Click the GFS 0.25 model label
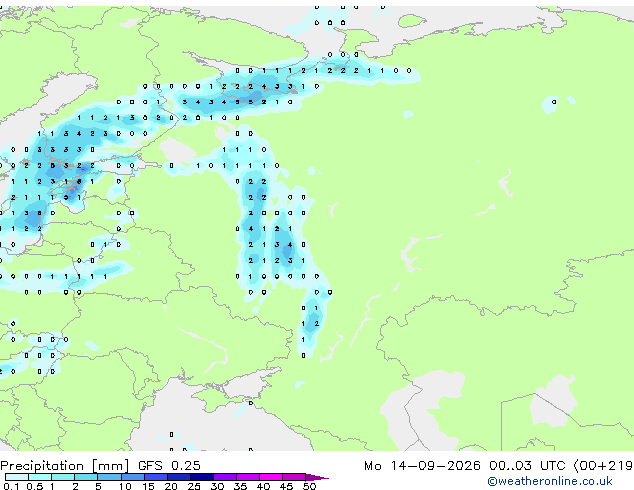Screen dimensions: 634x490 (169, 466)
